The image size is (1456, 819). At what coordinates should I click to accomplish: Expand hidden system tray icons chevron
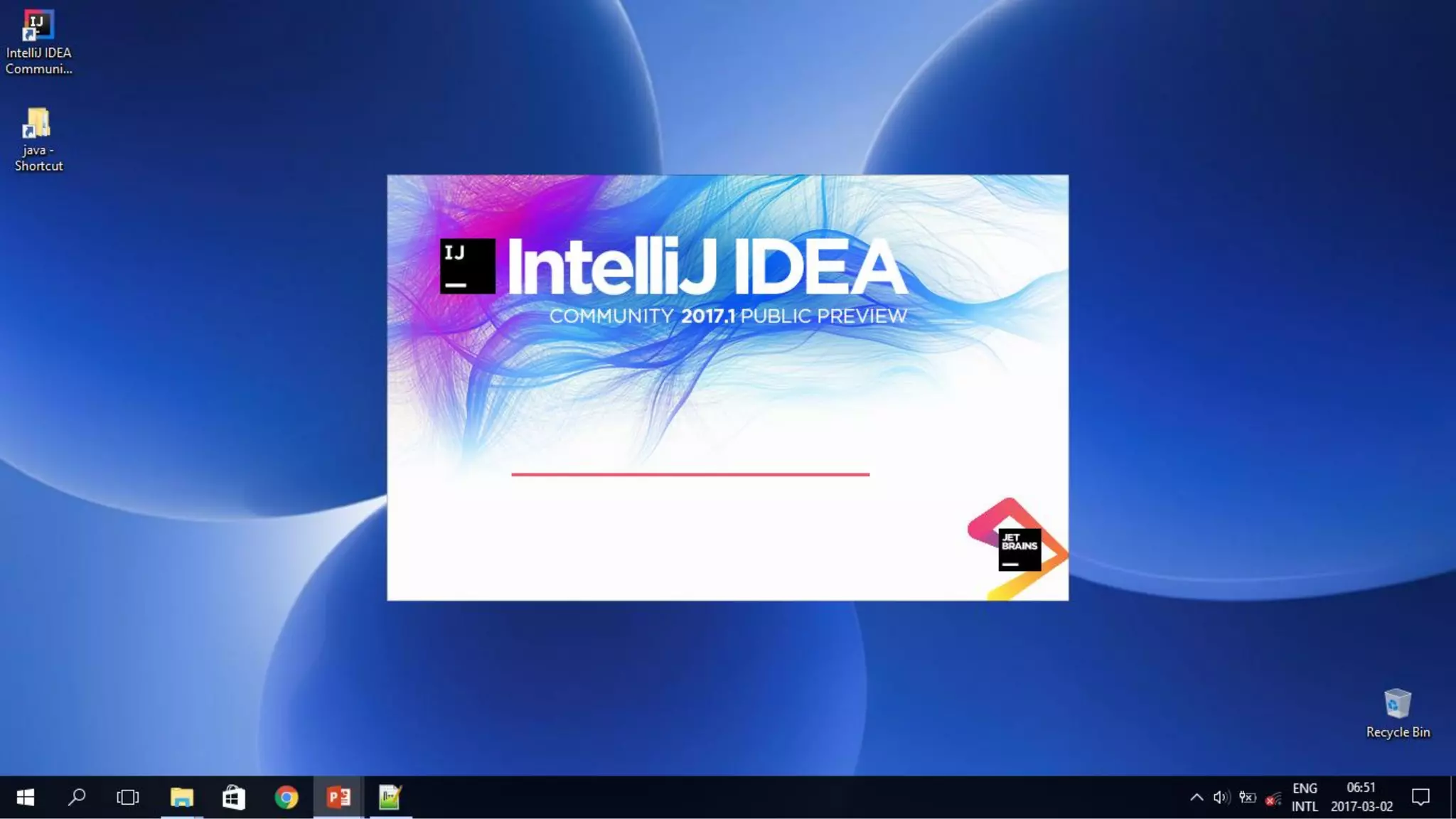click(x=1197, y=798)
